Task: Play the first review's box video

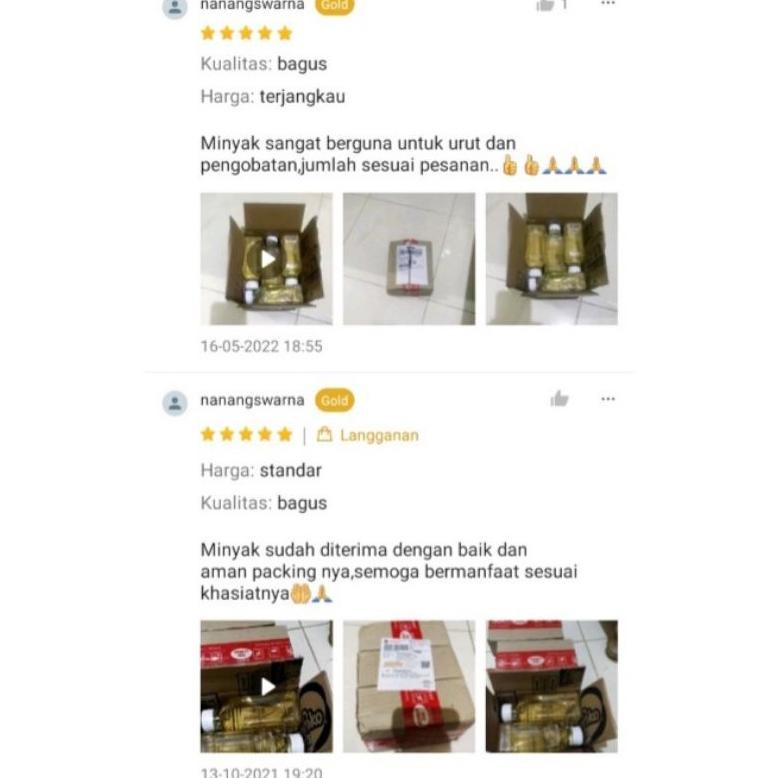Action: (266, 259)
